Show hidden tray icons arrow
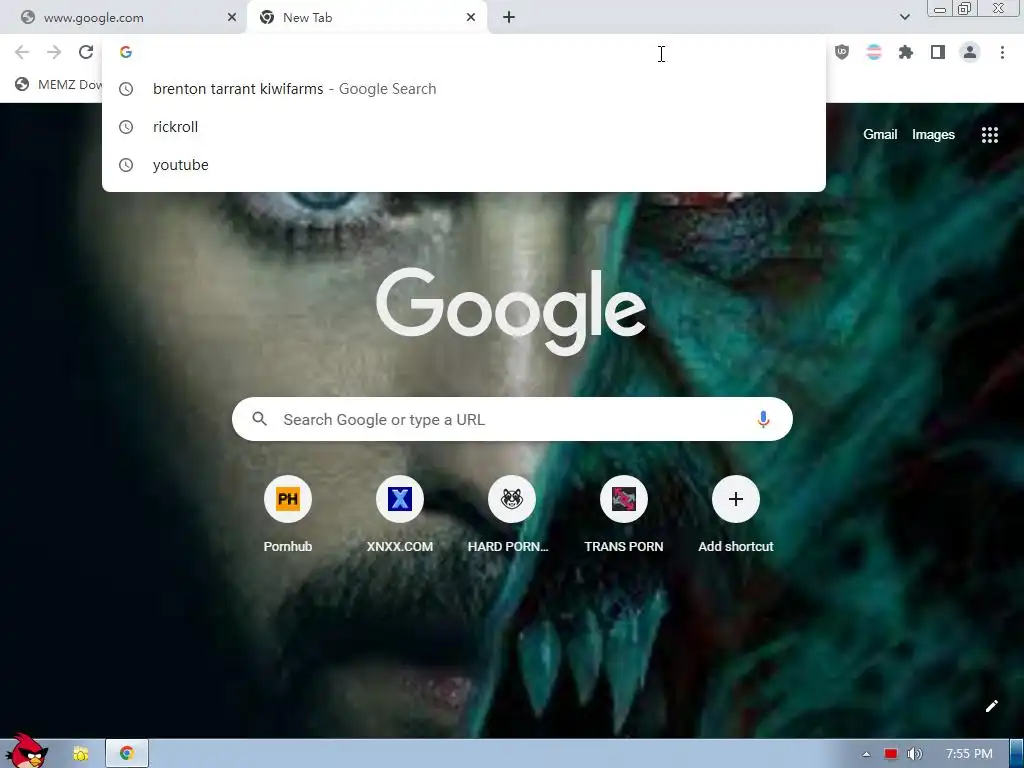The height and width of the screenshot is (768, 1024). coord(866,754)
